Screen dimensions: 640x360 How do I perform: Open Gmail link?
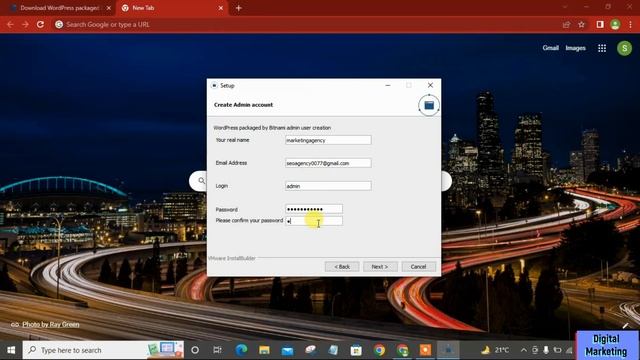click(x=550, y=48)
